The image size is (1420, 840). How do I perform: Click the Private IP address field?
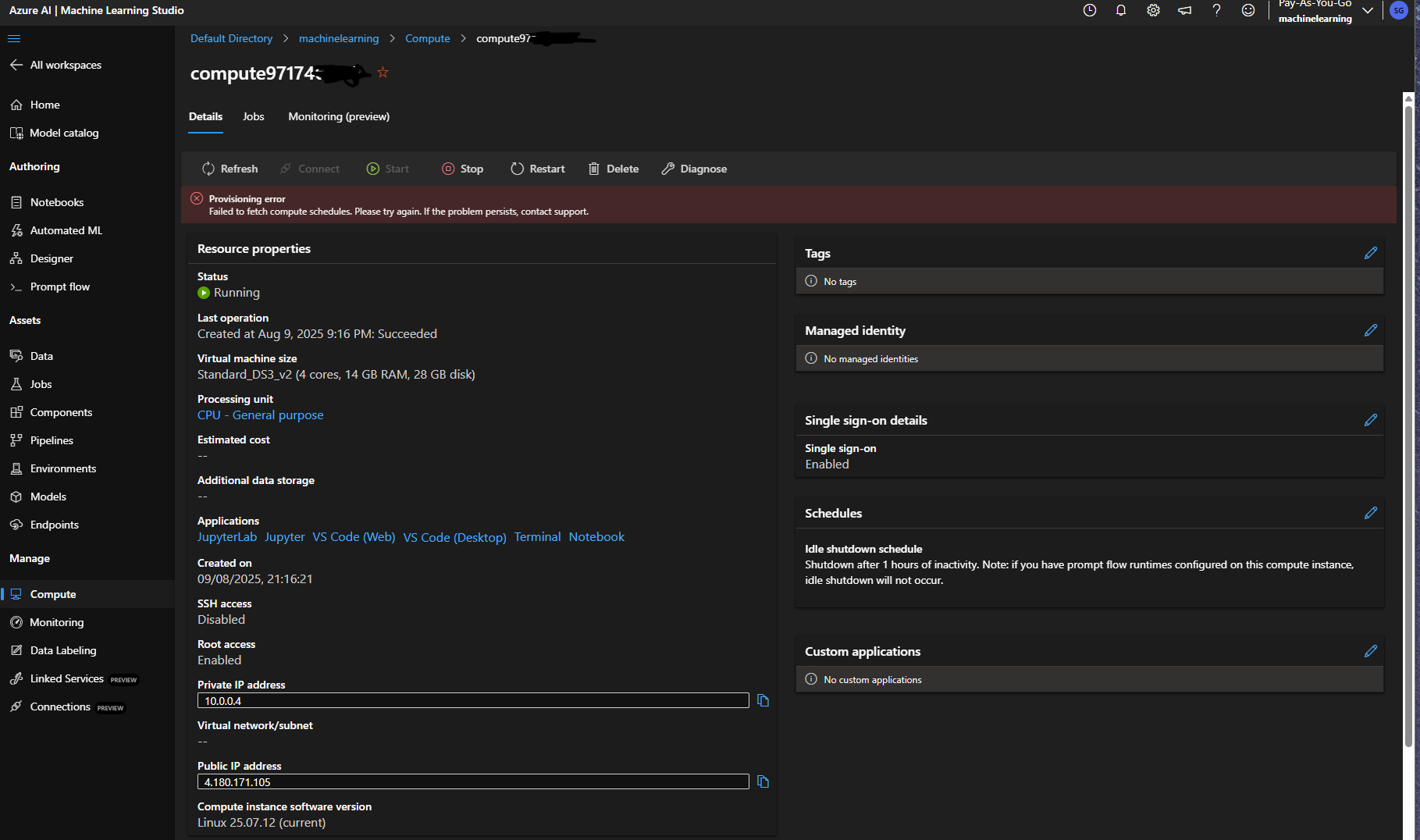[x=473, y=701]
